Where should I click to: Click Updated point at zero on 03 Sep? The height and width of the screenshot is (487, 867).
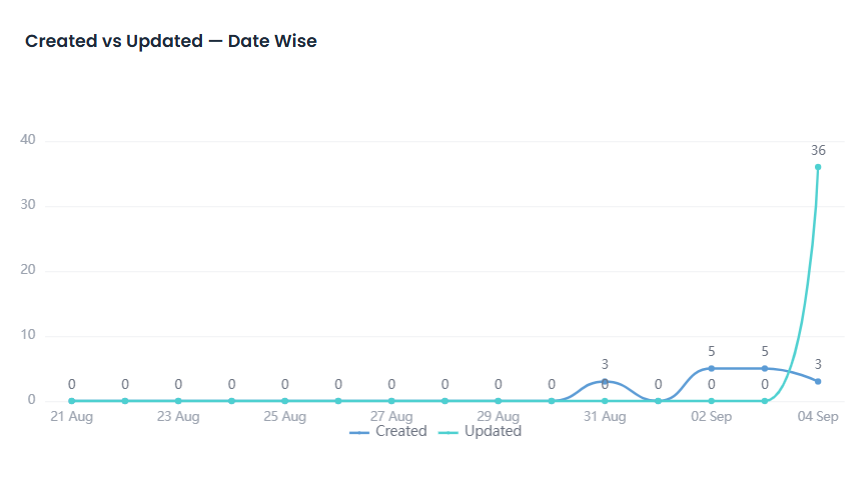765,401
